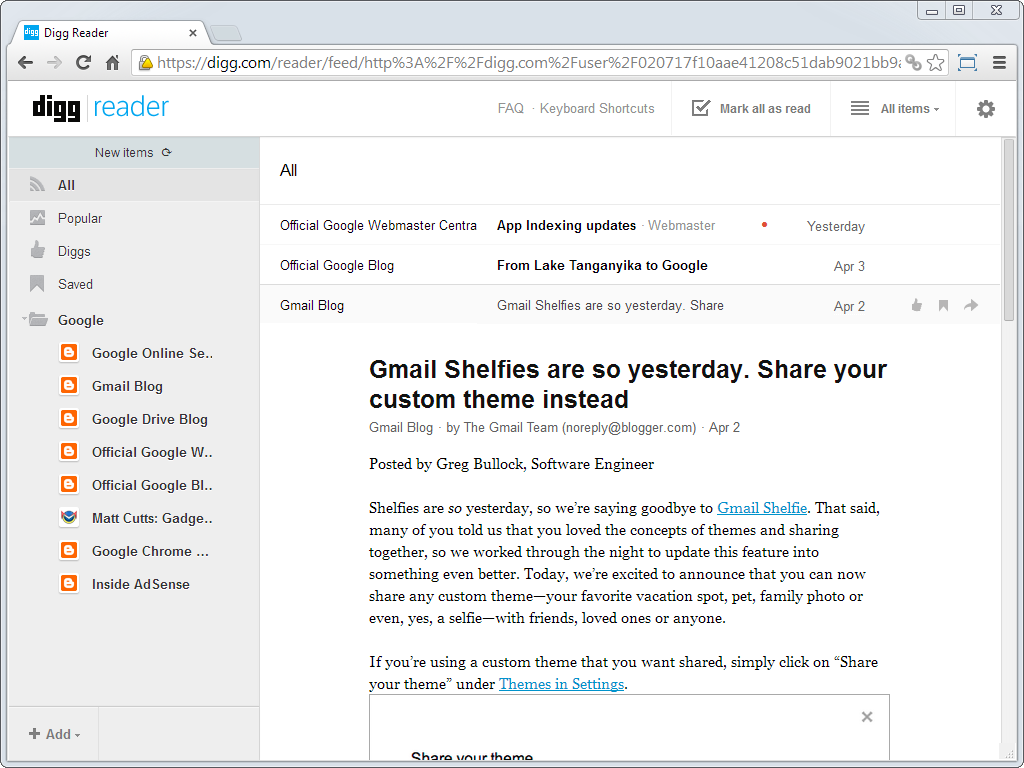1024x768 pixels.
Task: Click the Official Google Webmaster Centra source name
Action: (x=378, y=225)
